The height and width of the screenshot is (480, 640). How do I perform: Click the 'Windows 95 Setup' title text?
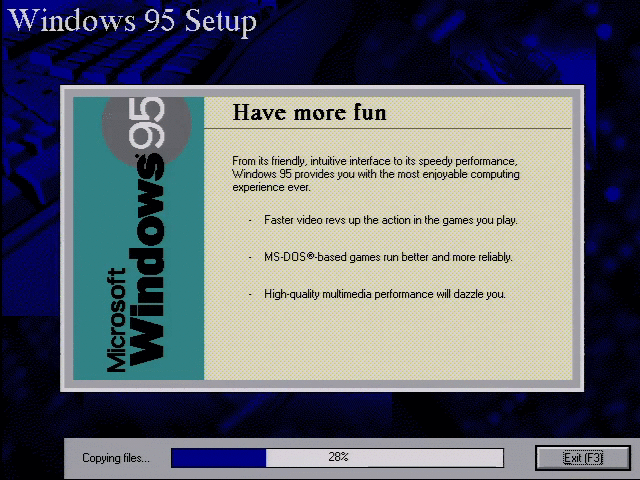click(132, 20)
